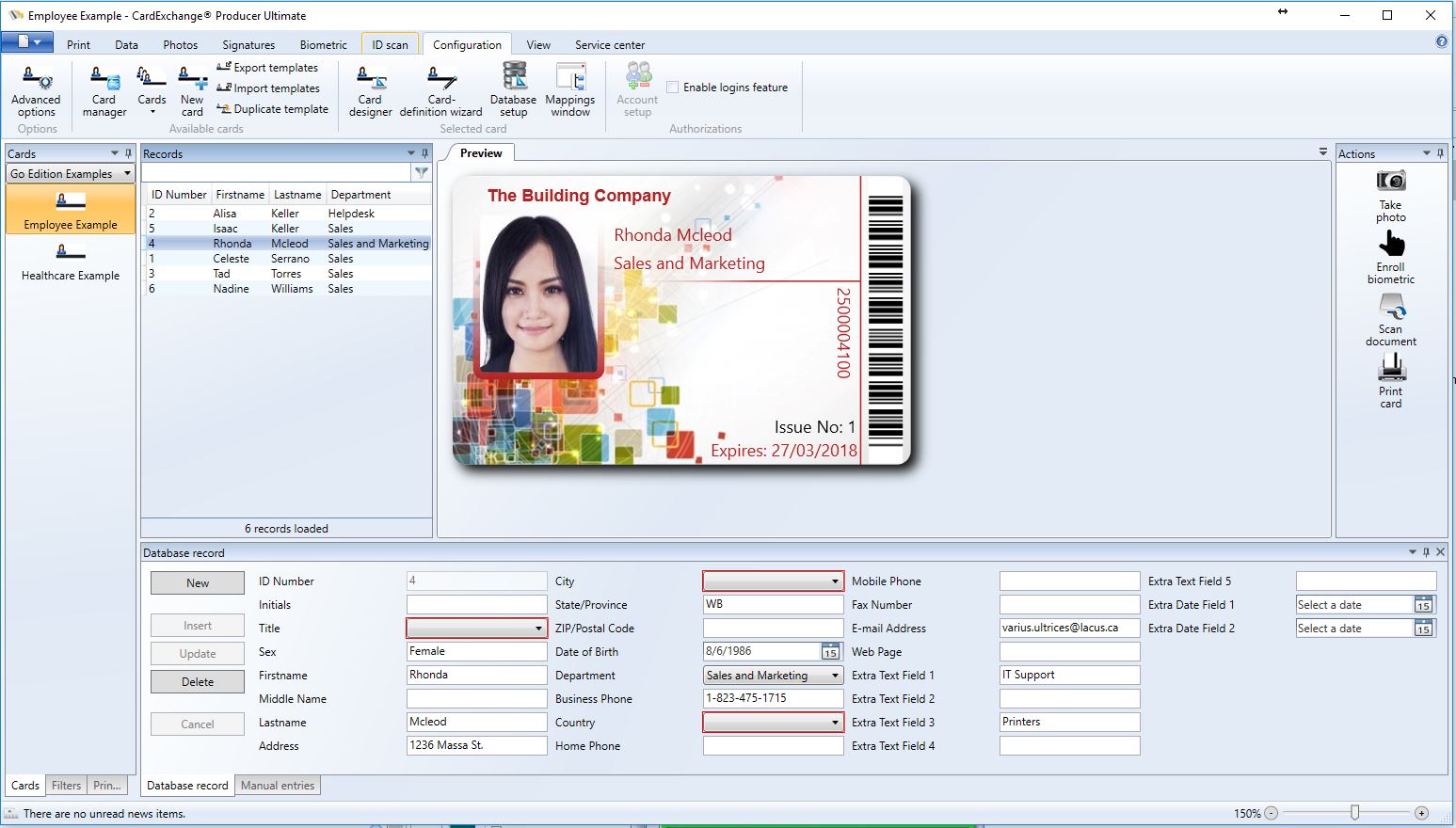Click the Take photo action
1456x828 pixels.
1390,195
